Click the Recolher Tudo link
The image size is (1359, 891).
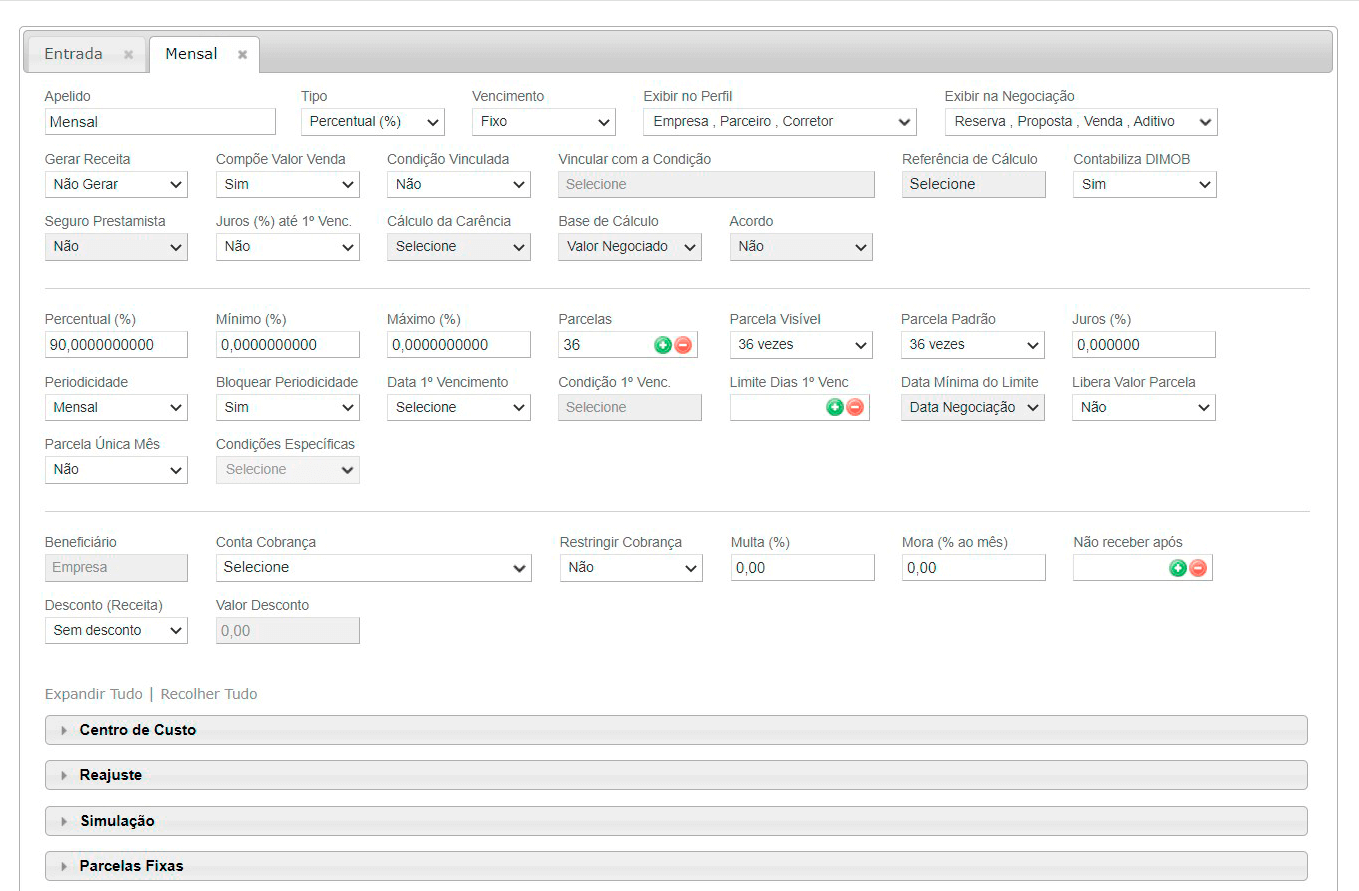(x=209, y=694)
